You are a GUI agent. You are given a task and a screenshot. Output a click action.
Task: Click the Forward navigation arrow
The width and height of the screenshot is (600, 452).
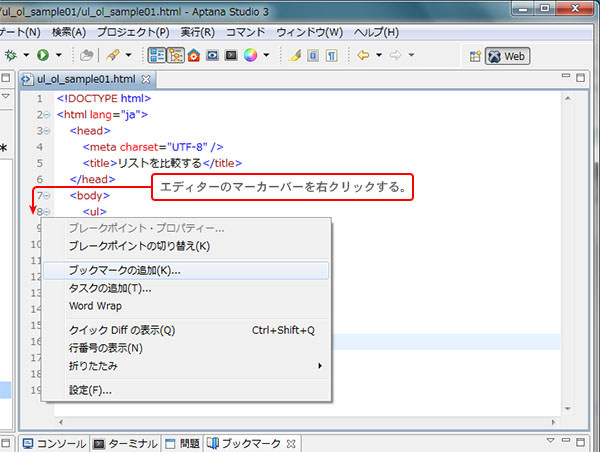395,55
